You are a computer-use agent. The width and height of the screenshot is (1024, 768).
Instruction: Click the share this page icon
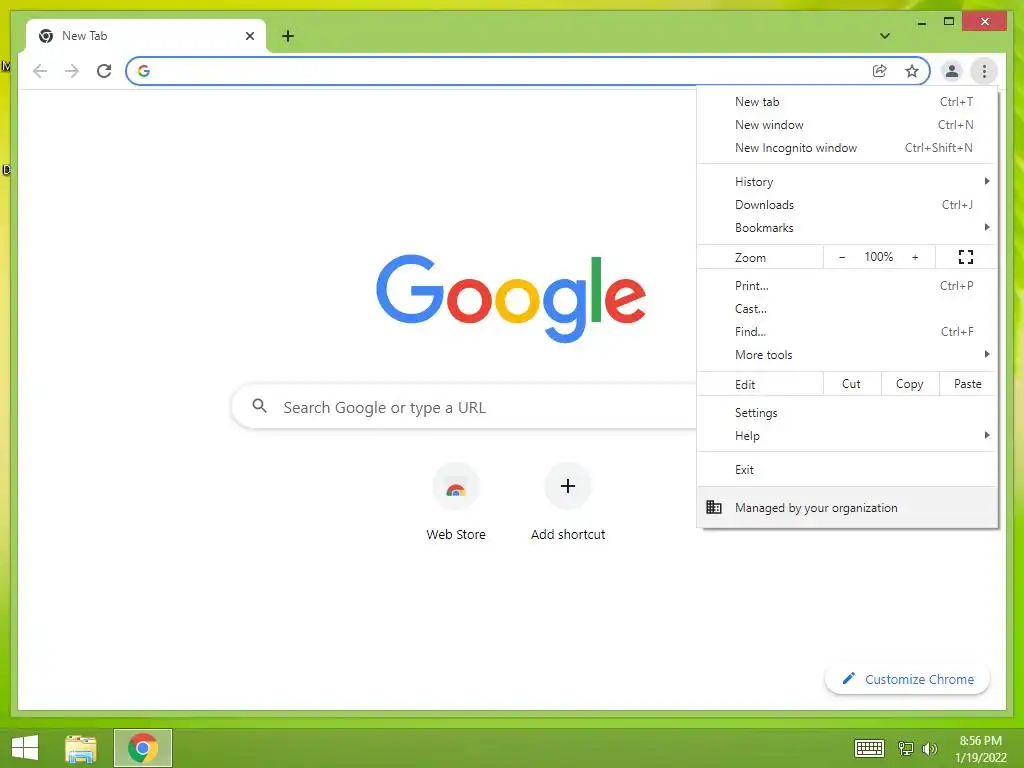(x=880, y=71)
